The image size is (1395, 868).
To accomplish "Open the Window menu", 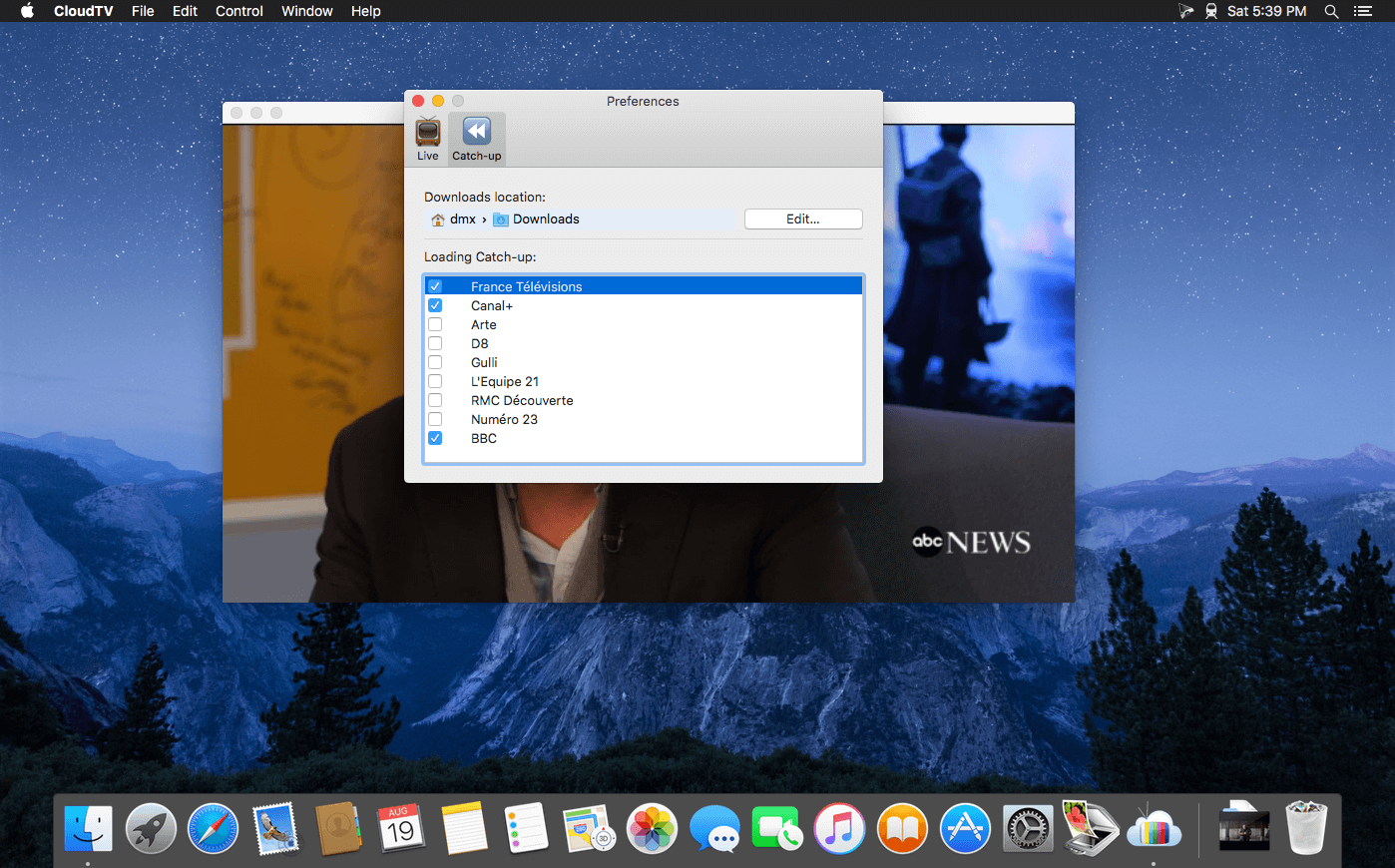I will [307, 11].
